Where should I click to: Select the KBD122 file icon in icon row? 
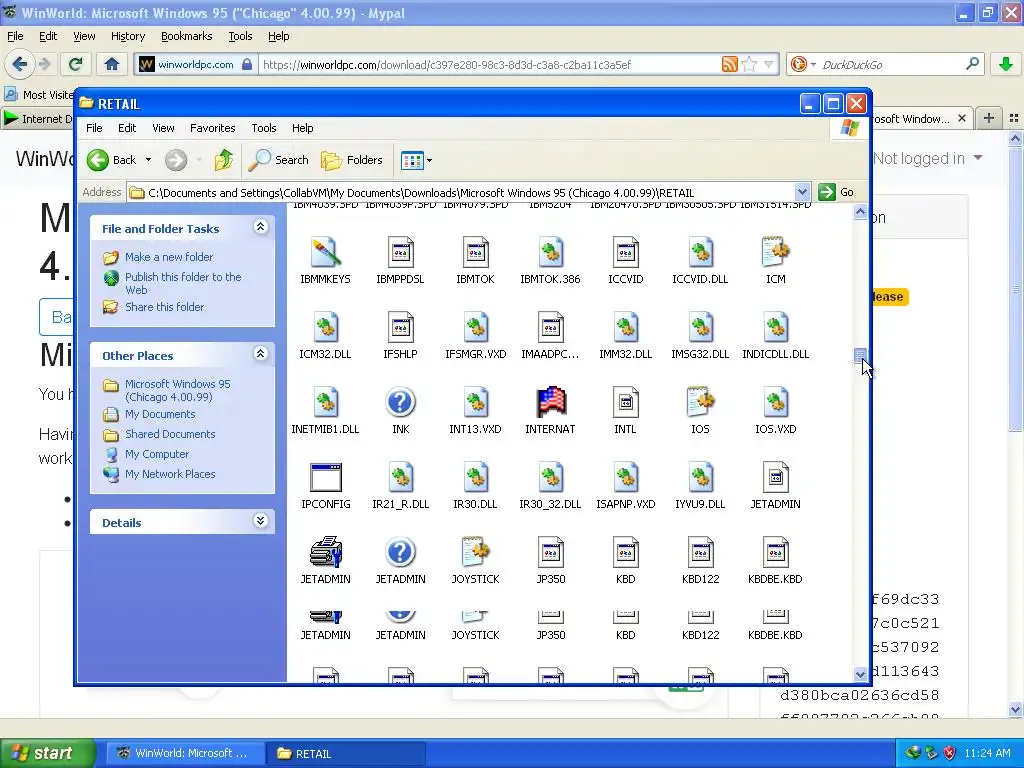coord(701,553)
